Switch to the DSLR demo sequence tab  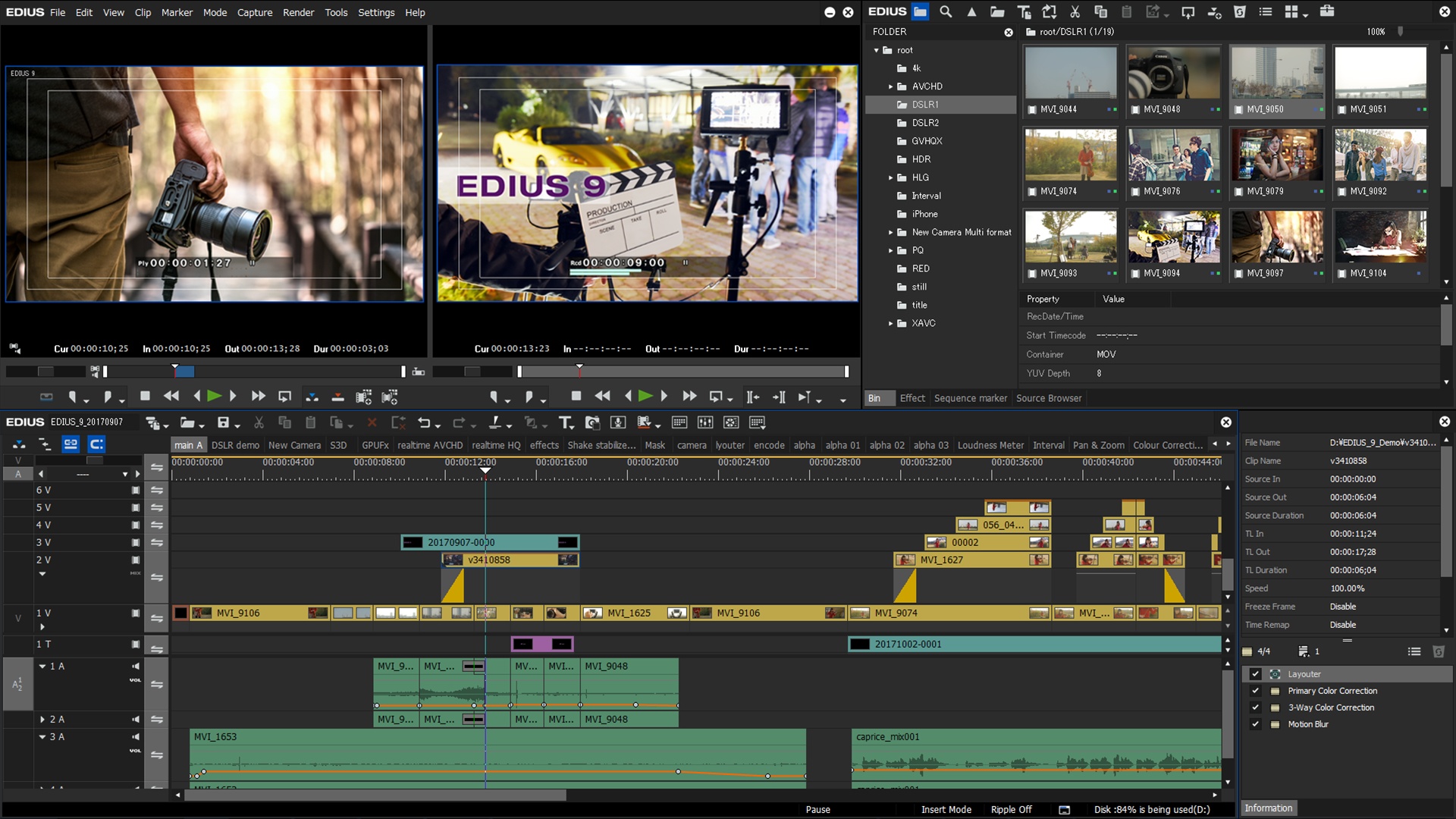click(x=235, y=445)
